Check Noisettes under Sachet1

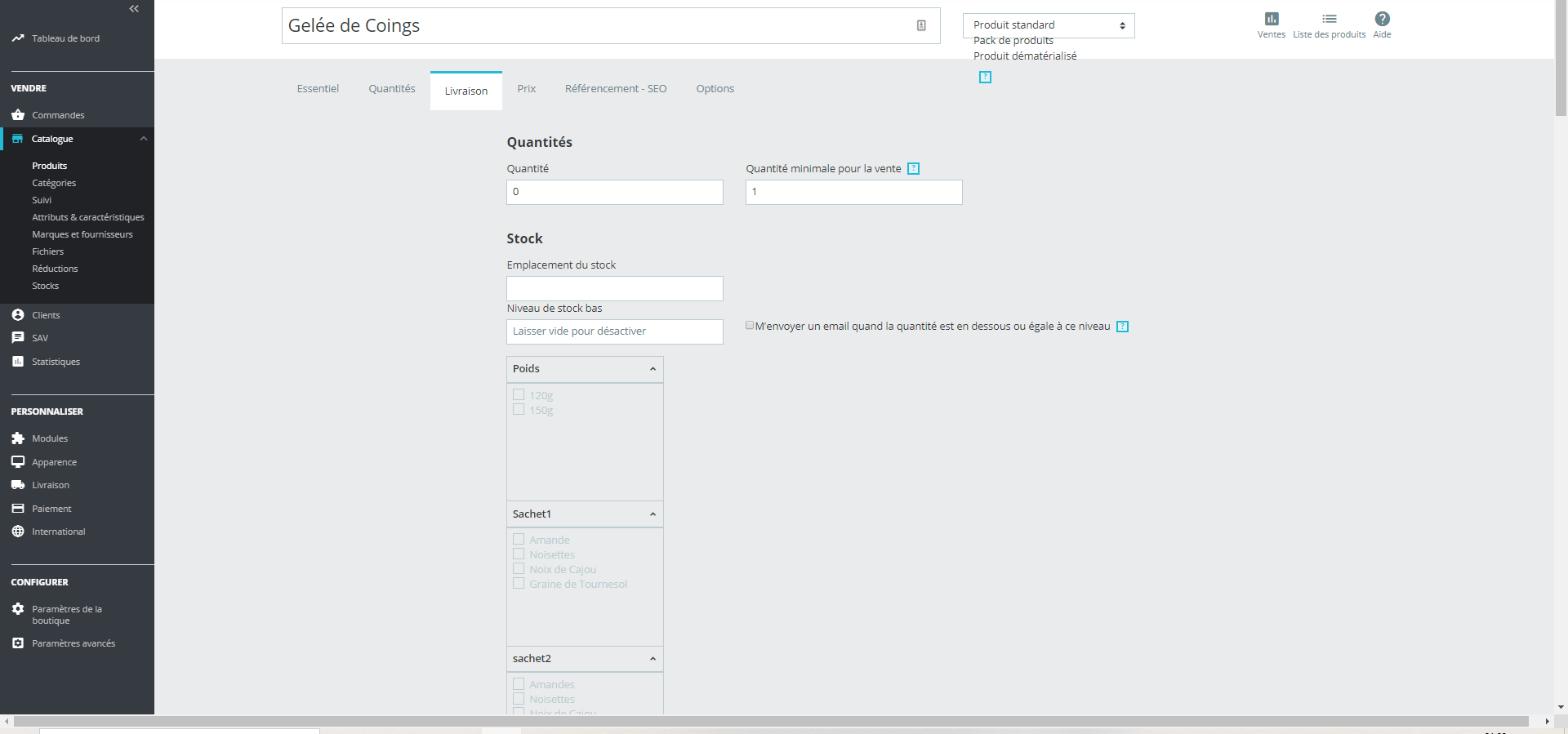[x=519, y=554]
